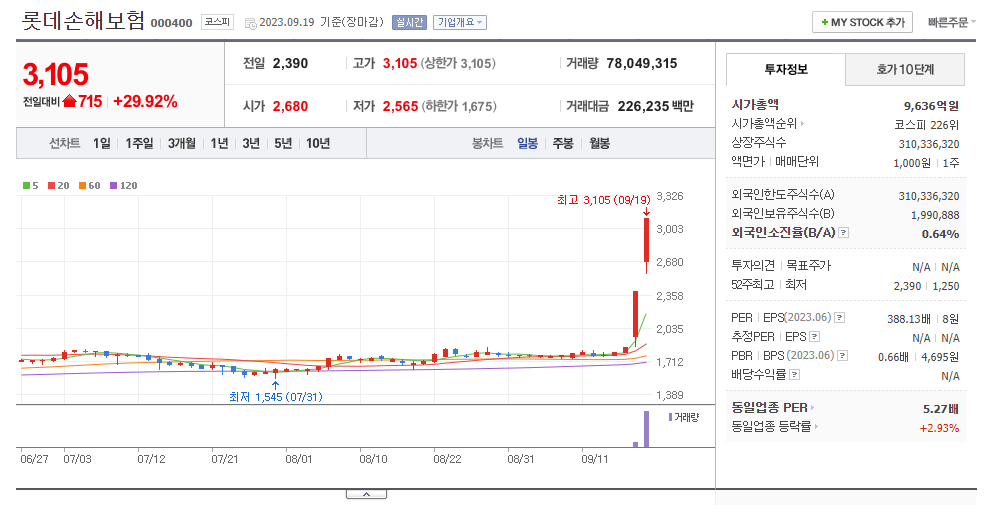986x505 pixels.
Task: Click the 저가 price 2,565
Action: click(401, 106)
